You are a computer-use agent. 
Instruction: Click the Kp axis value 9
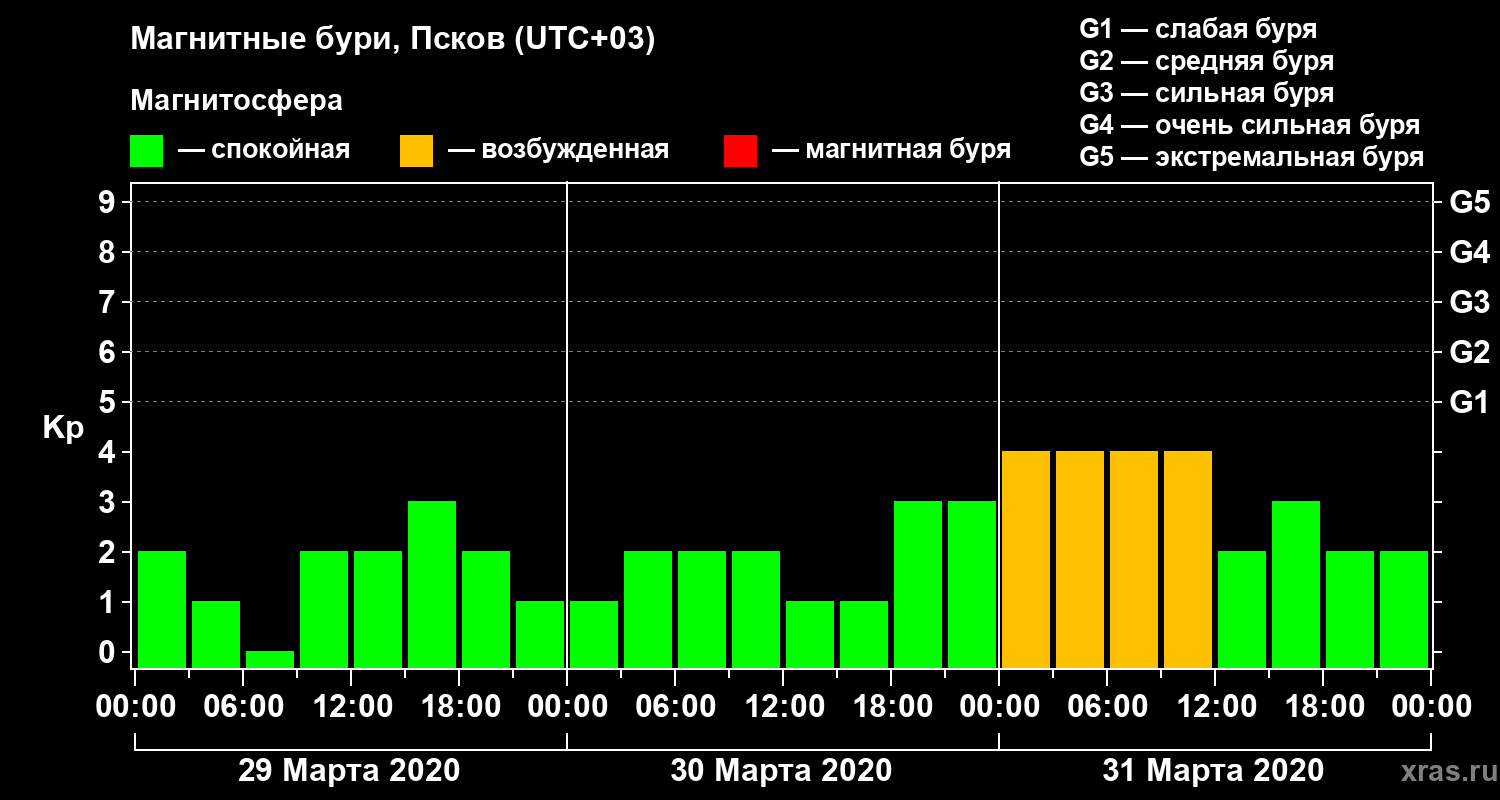point(109,202)
